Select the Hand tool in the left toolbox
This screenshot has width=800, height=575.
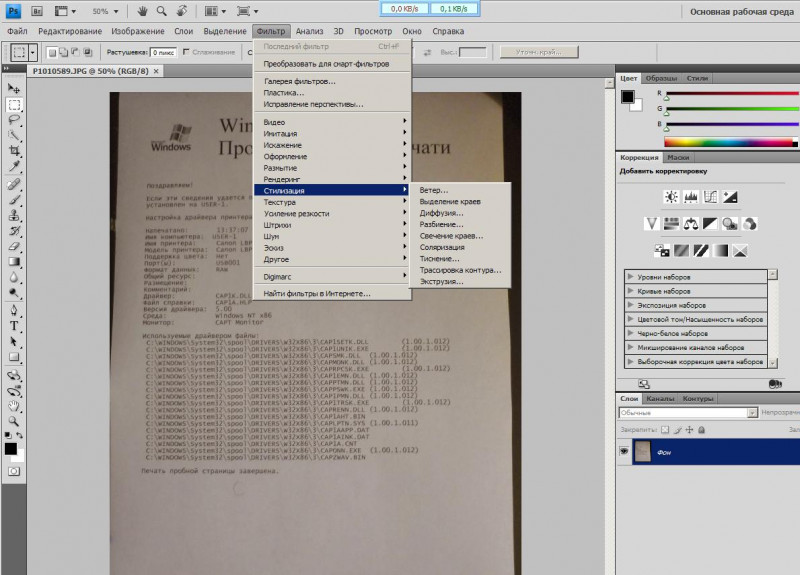14,406
